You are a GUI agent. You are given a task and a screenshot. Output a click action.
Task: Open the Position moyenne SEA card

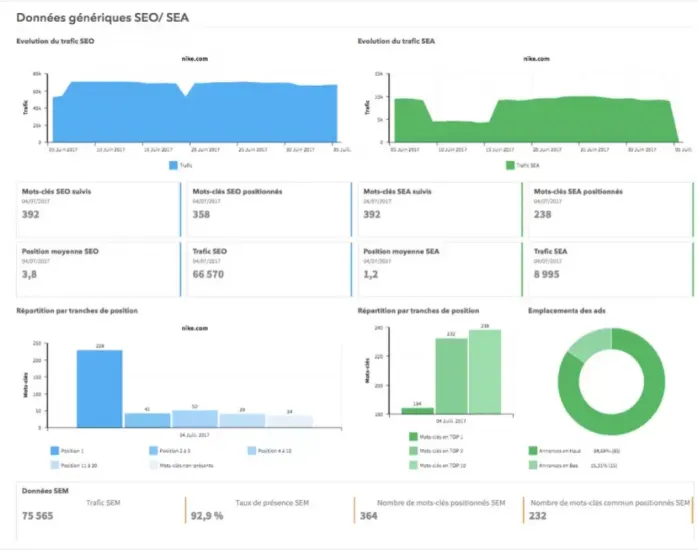pyautogui.click(x=440, y=269)
